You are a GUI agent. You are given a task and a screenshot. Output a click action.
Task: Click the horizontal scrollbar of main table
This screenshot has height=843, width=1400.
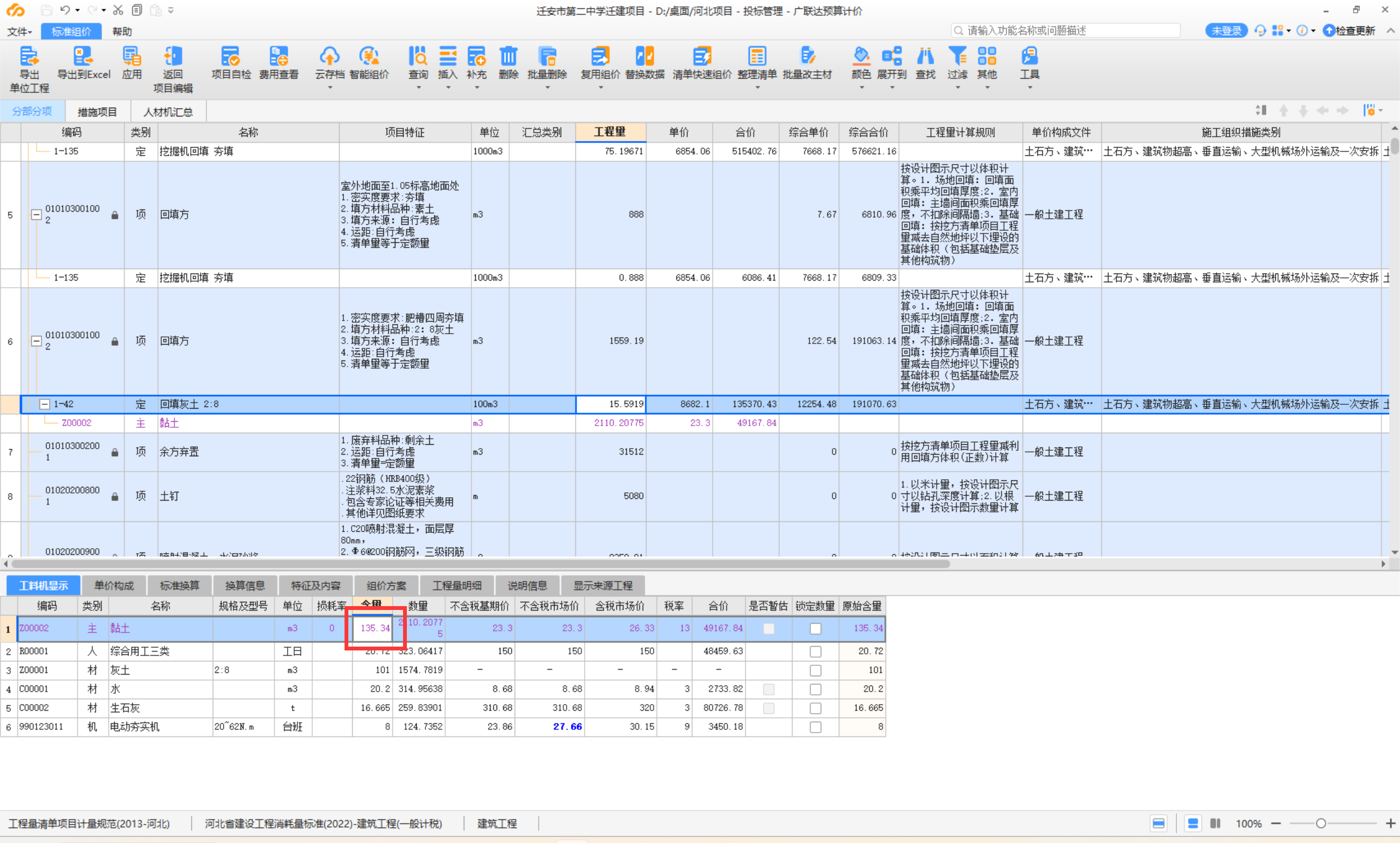point(480,564)
